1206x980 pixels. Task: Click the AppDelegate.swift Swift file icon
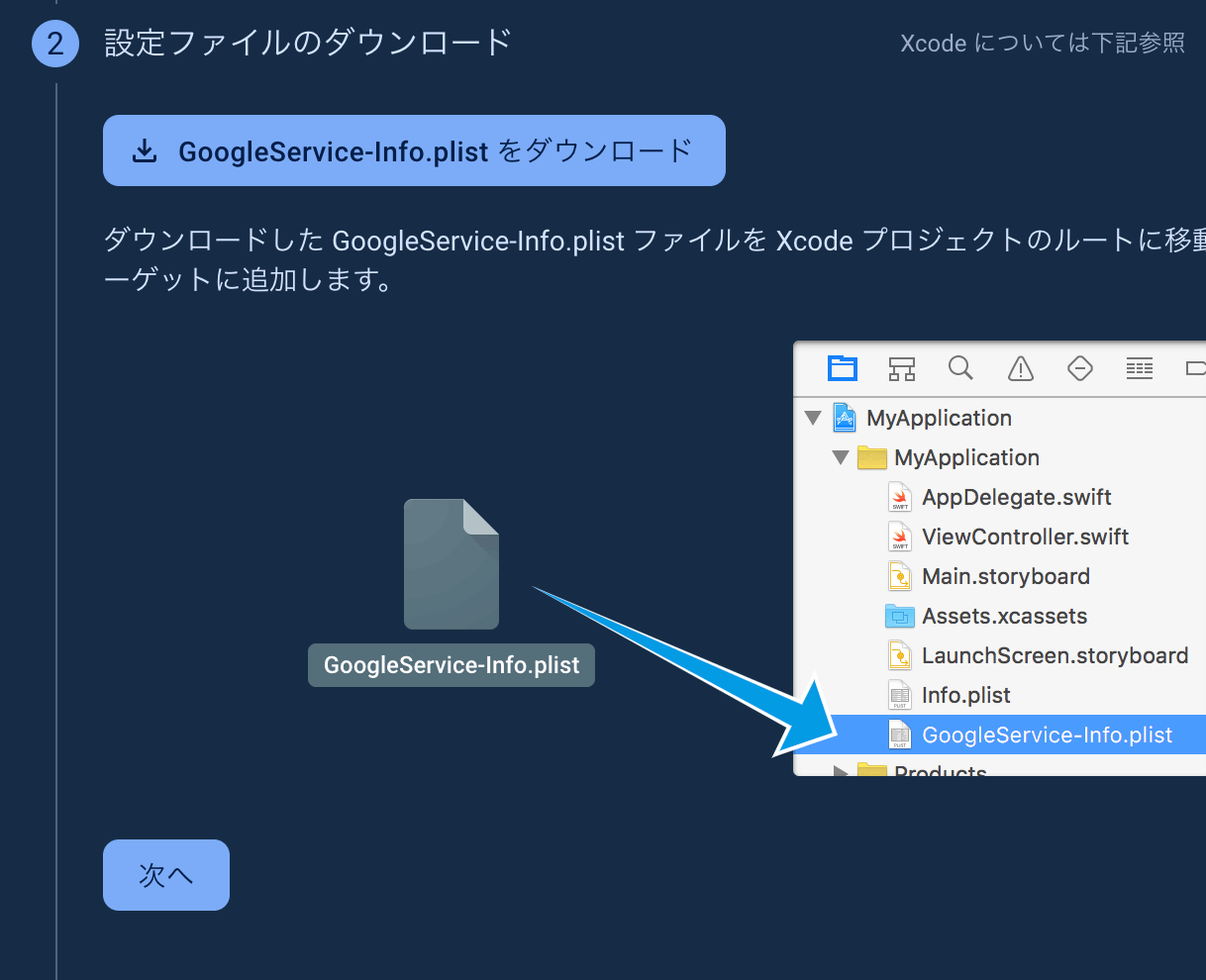tap(899, 497)
